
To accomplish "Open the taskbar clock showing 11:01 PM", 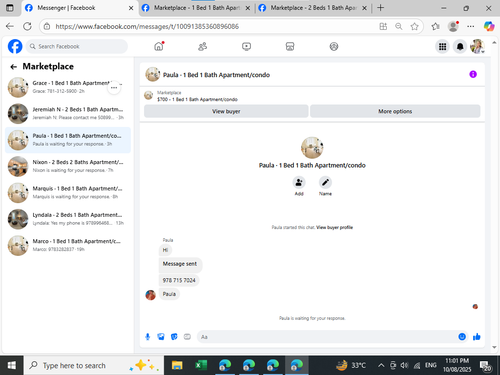I will 457,365.
